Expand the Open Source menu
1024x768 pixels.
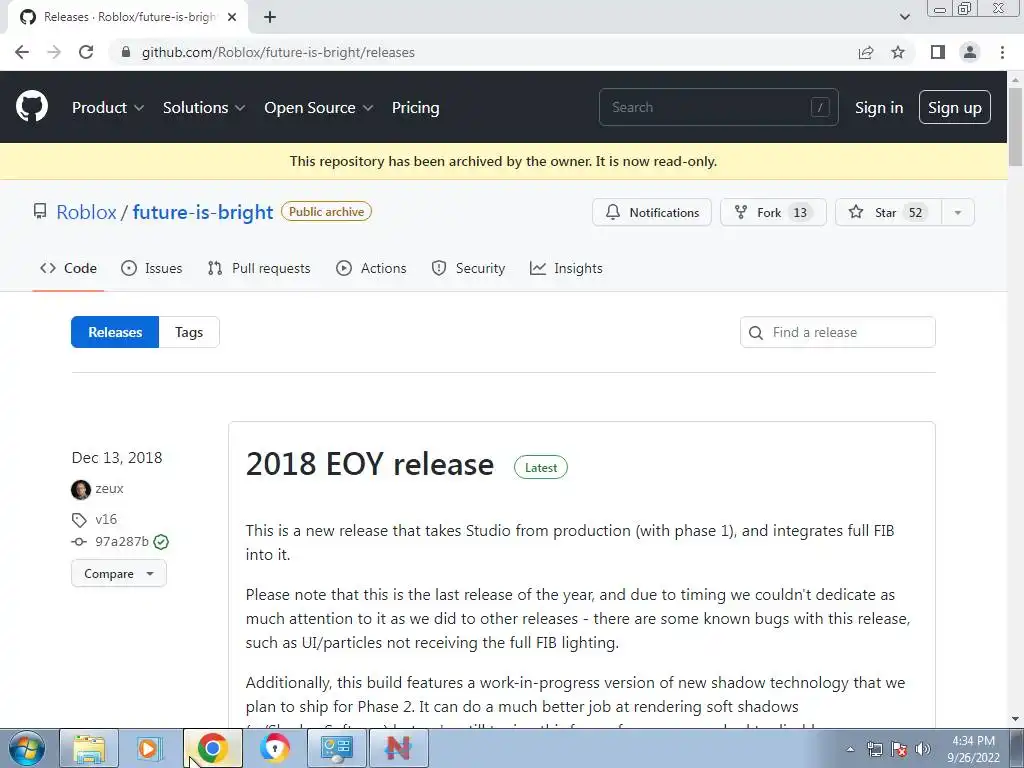[x=318, y=108]
